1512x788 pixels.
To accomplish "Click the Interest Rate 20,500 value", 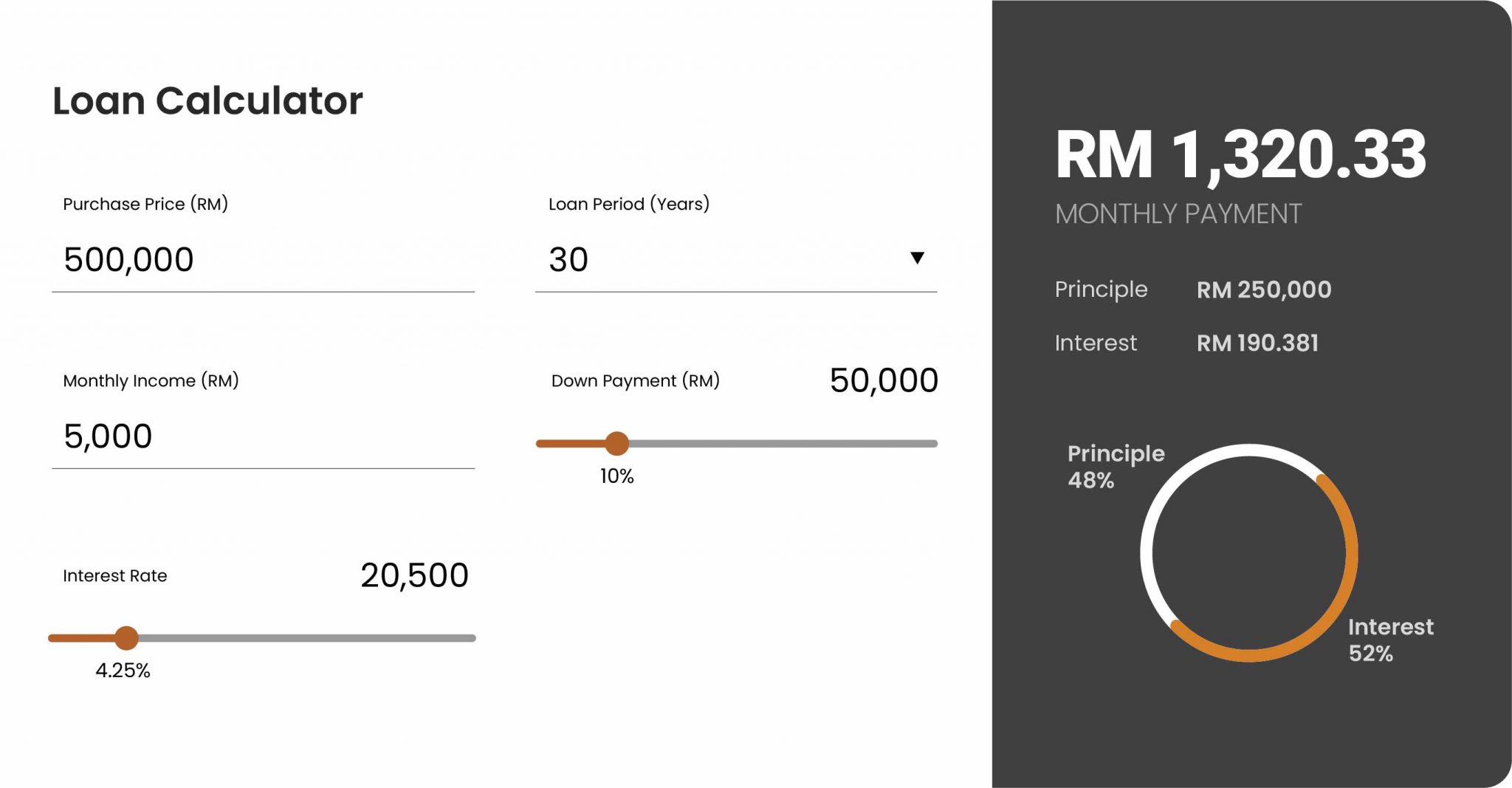I will pyautogui.click(x=414, y=575).
